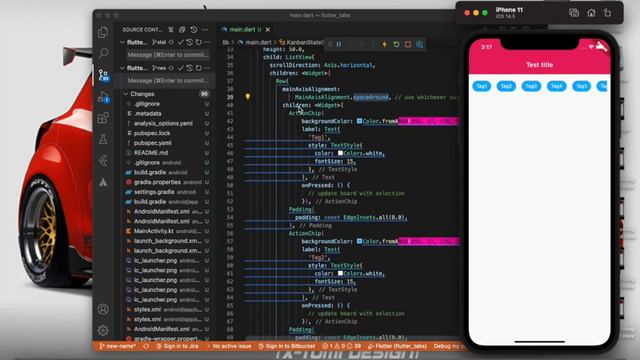Select the main.dart editor tab
640x360 pixels.
pyautogui.click(x=245, y=29)
